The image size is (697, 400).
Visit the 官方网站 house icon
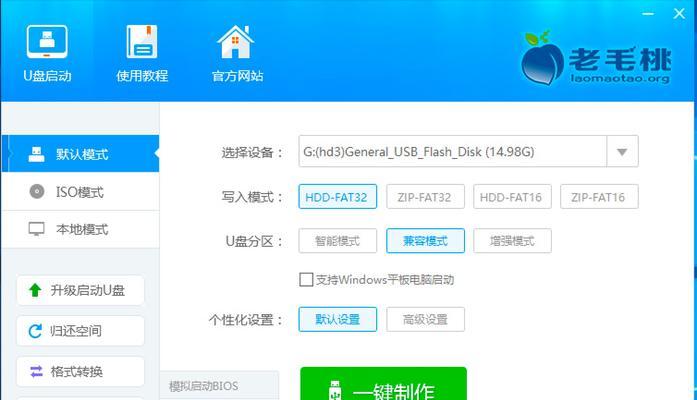pos(236,42)
